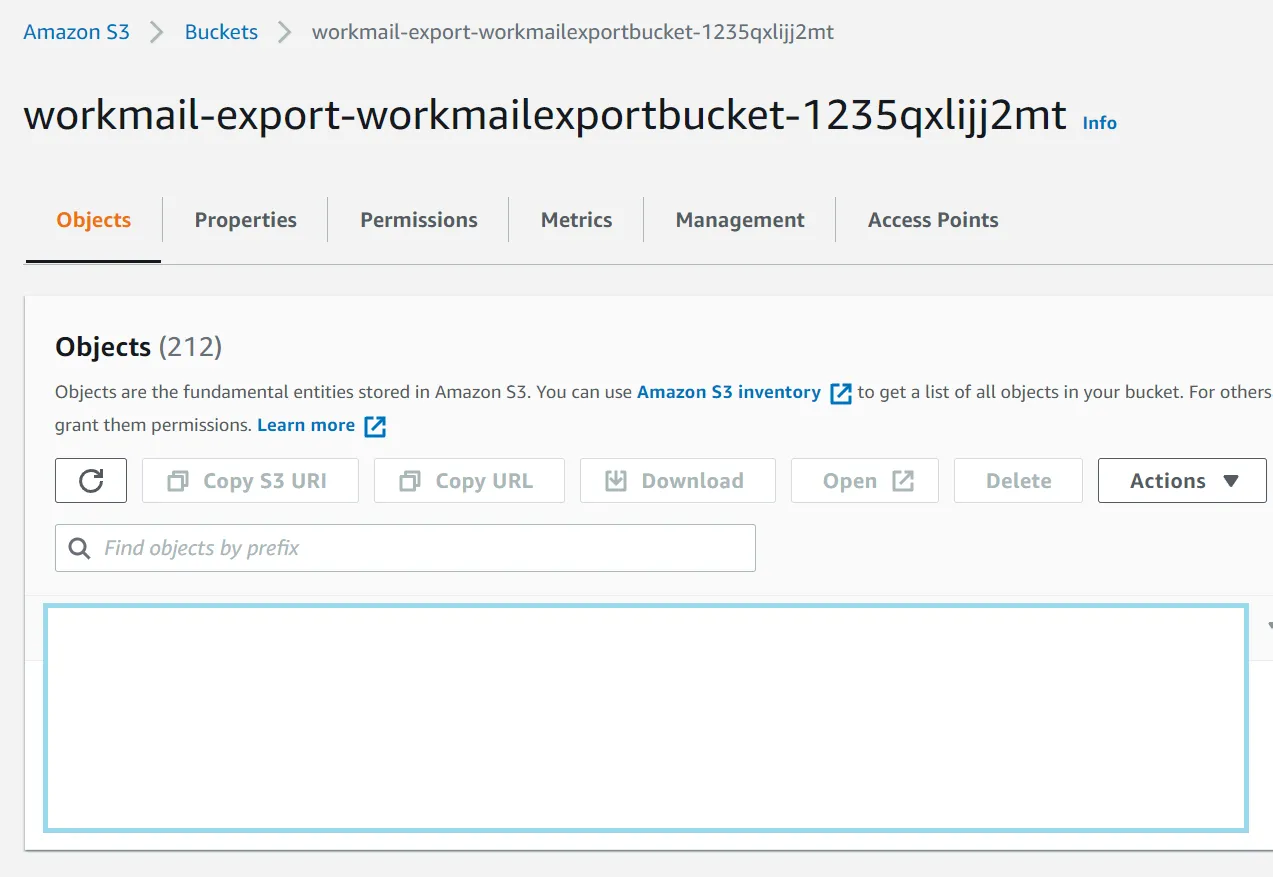The image size is (1273, 877).
Task: Select the Objects tab
Action: tap(94, 220)
